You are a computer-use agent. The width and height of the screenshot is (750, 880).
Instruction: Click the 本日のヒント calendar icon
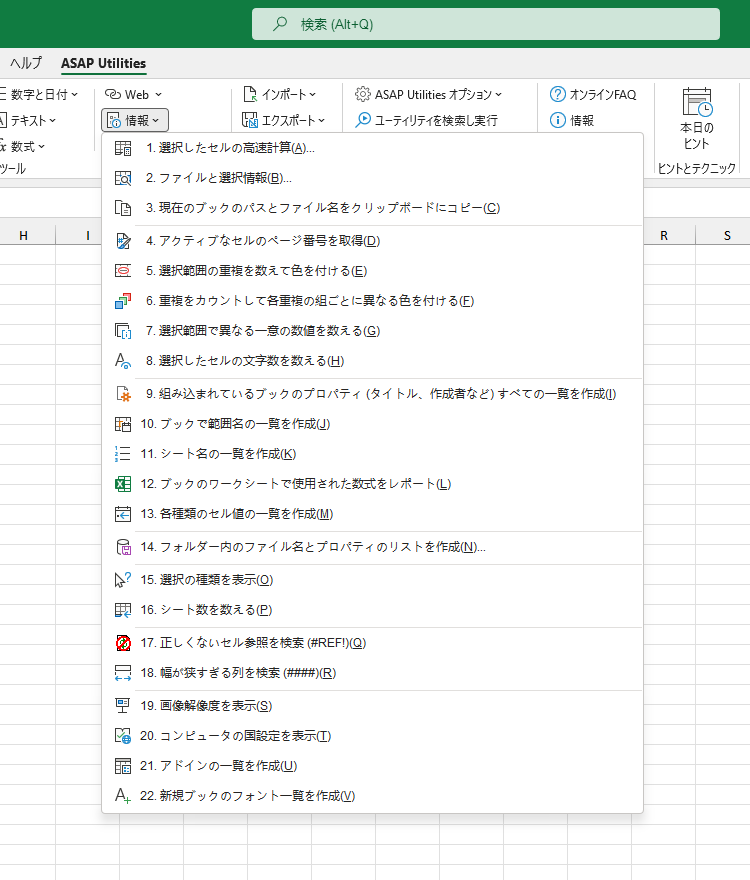coord(697,102)
